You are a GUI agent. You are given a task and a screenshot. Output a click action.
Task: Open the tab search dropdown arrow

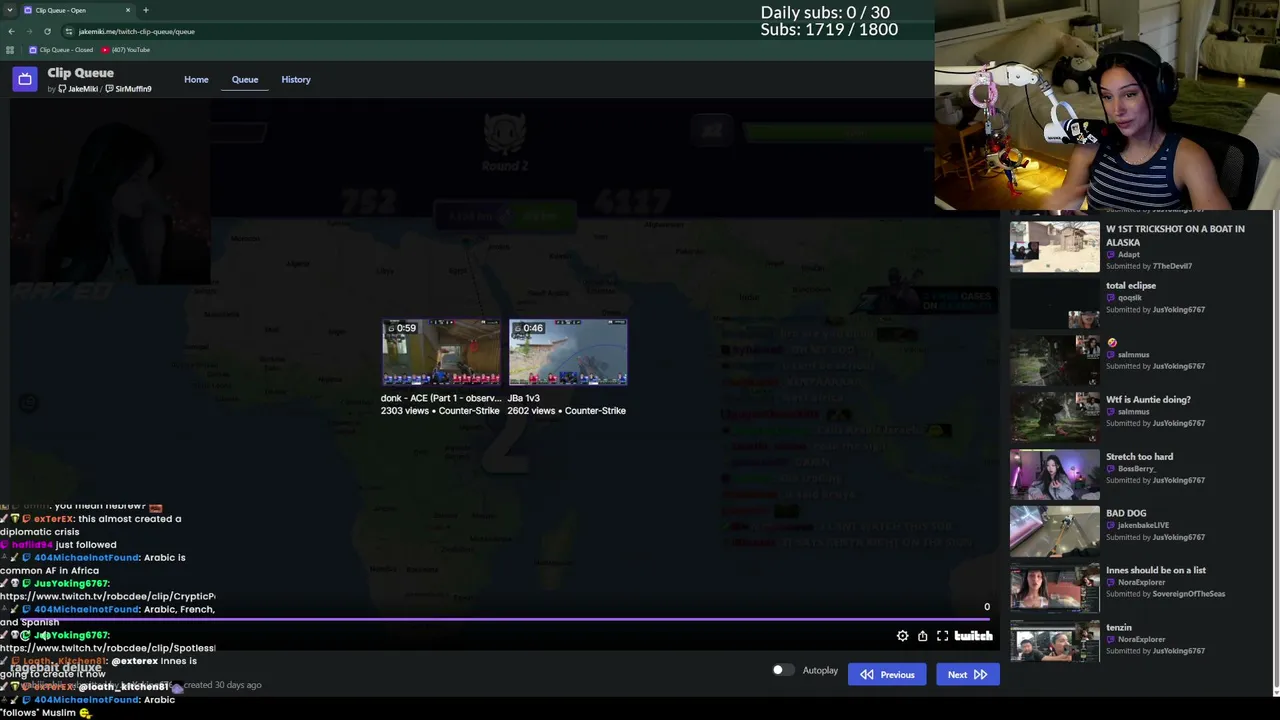(10, 10)
